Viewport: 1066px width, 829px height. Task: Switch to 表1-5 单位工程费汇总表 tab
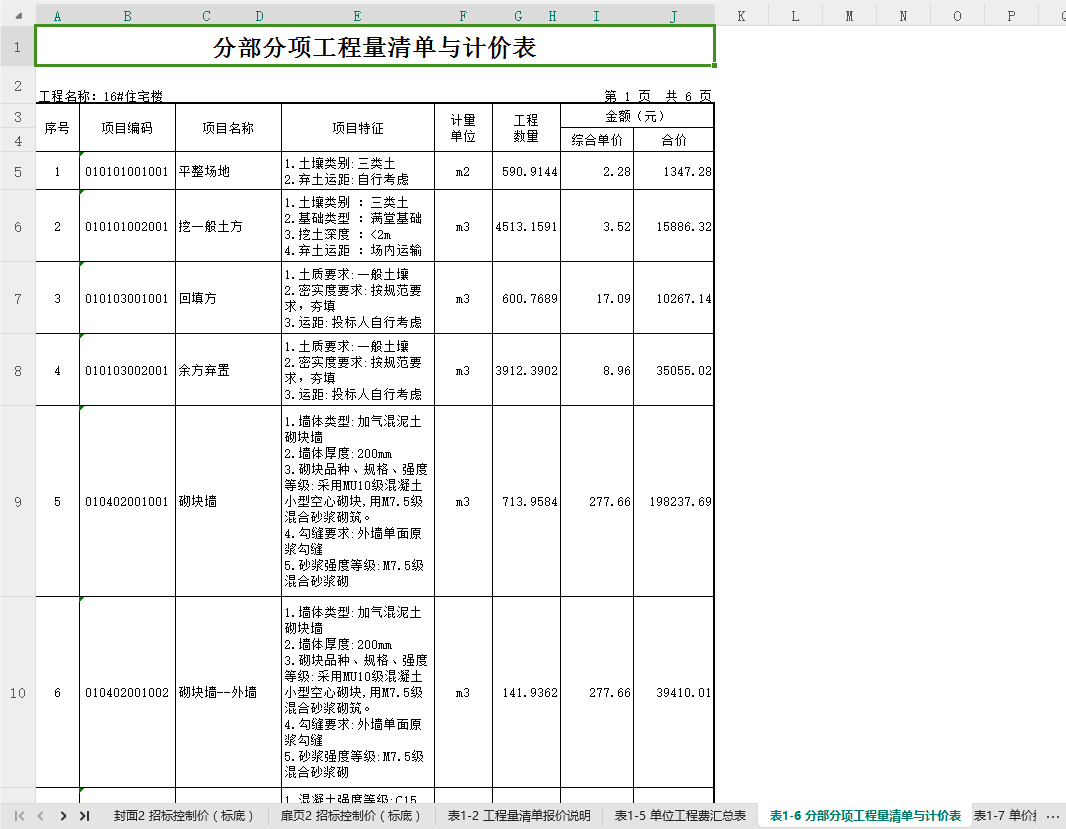pos(681,815)
